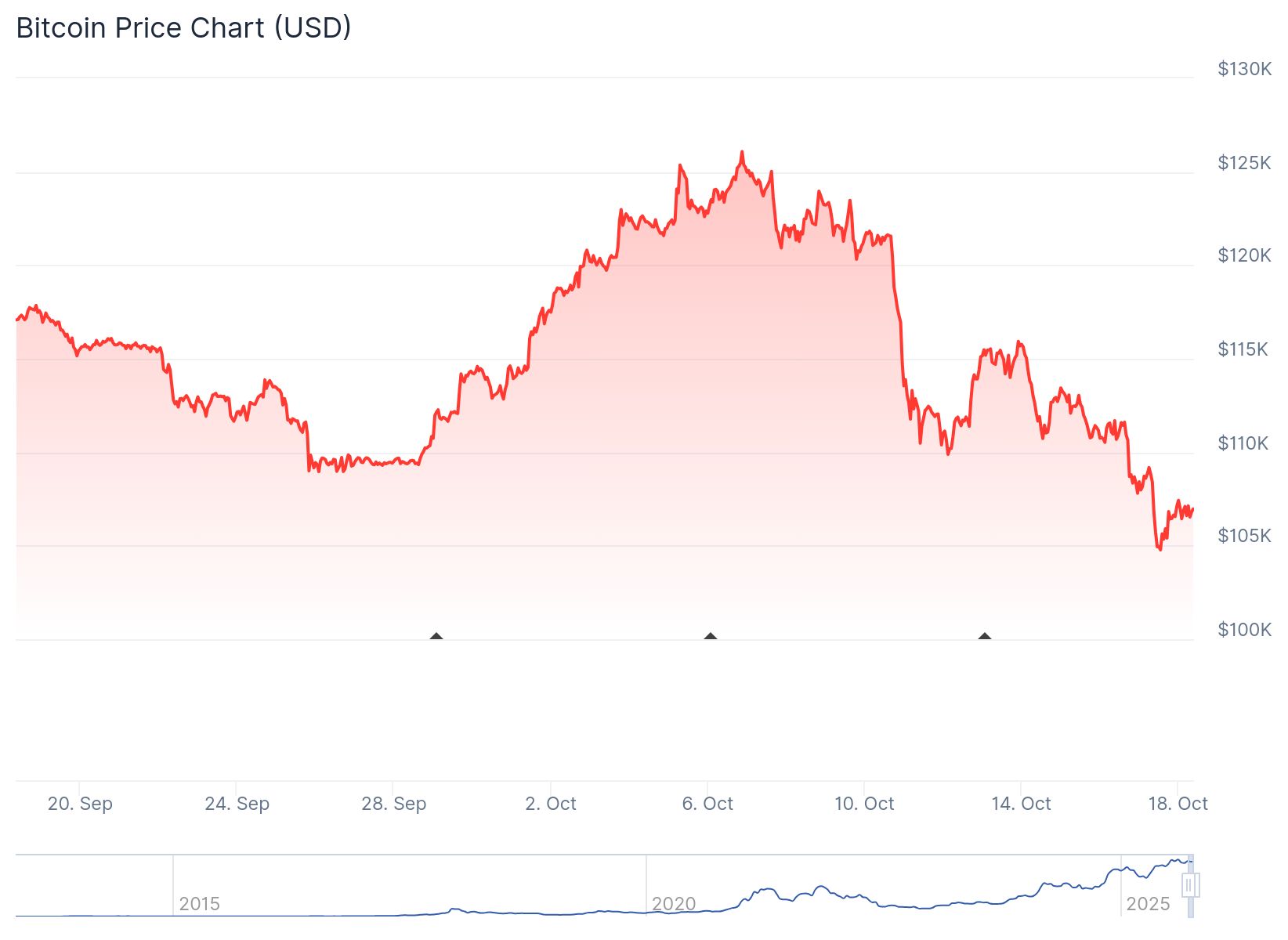1288x940 pixels.
Task: Click the navigator range handle
Action: coord(1190,886)
